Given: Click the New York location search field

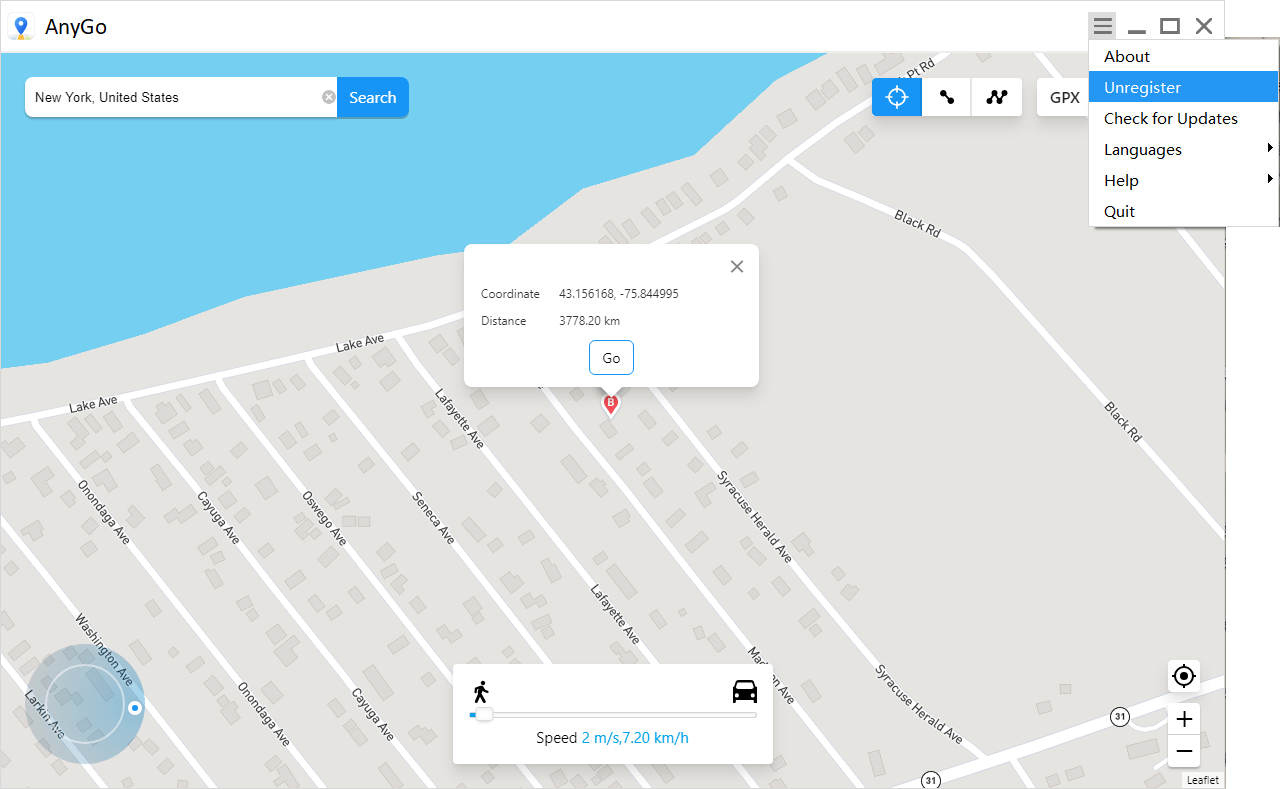Looking at the screenshot, I should (x=175, y=97).
